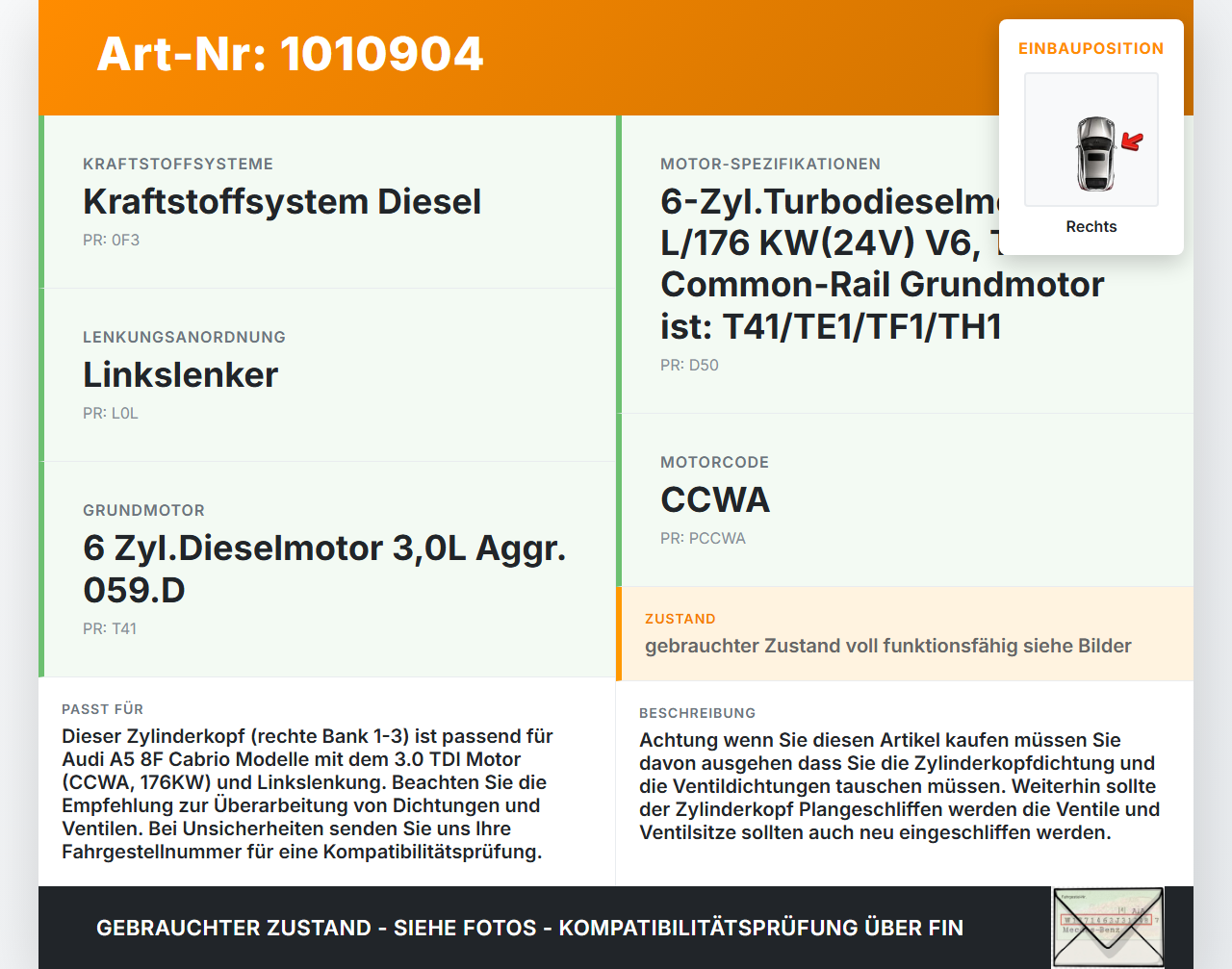1232x969 pixels.
Task: Click the 'CCWA' motor code value
Action: [x=715, y=499]
